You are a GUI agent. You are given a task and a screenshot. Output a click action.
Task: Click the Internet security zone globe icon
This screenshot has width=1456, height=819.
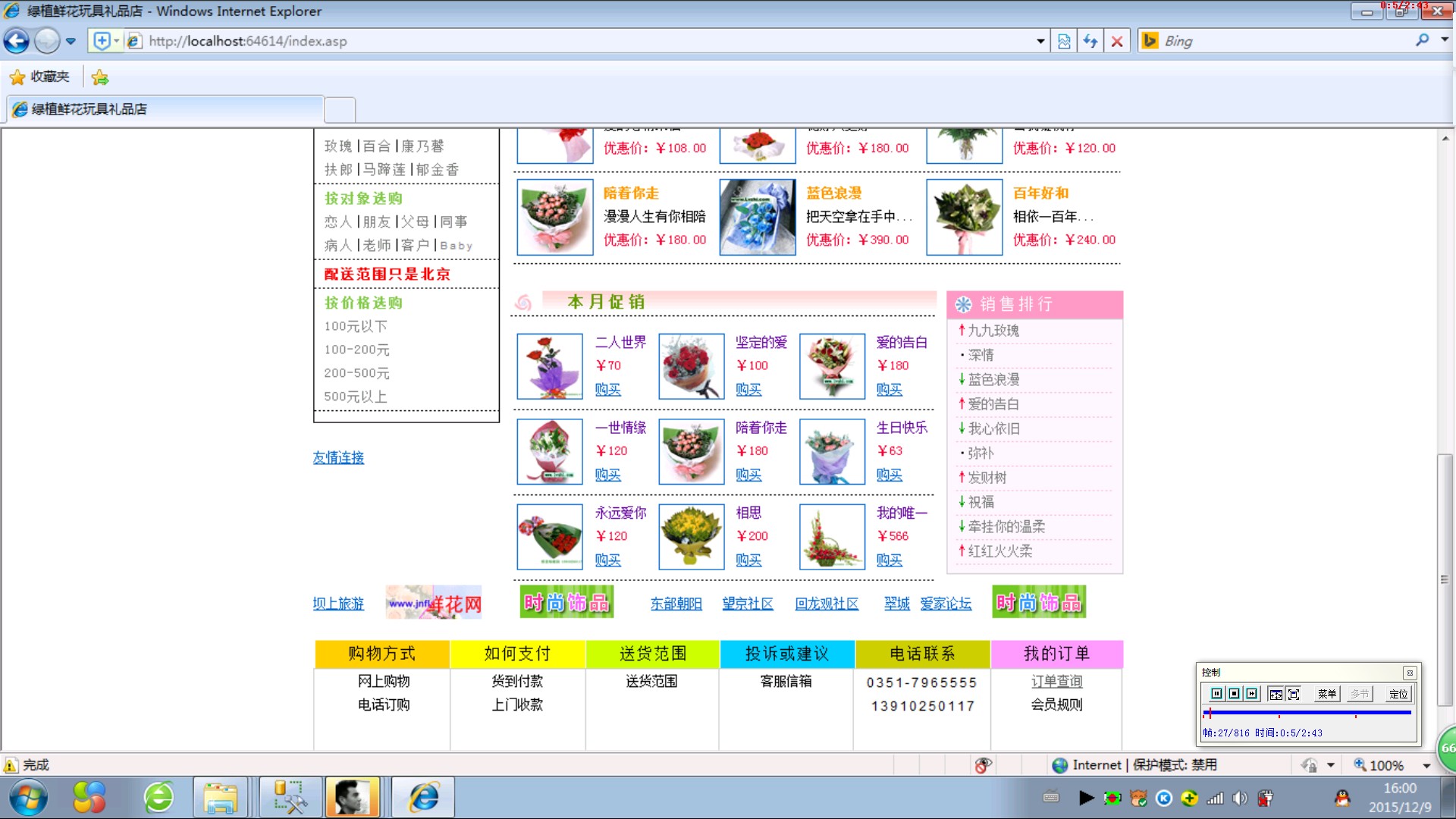pos(1060,765)
